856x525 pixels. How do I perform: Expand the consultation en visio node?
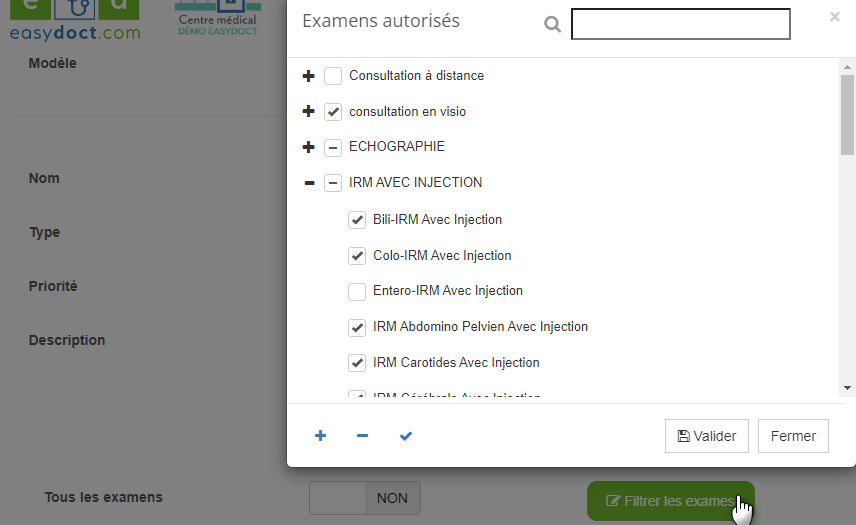[308, 112]
